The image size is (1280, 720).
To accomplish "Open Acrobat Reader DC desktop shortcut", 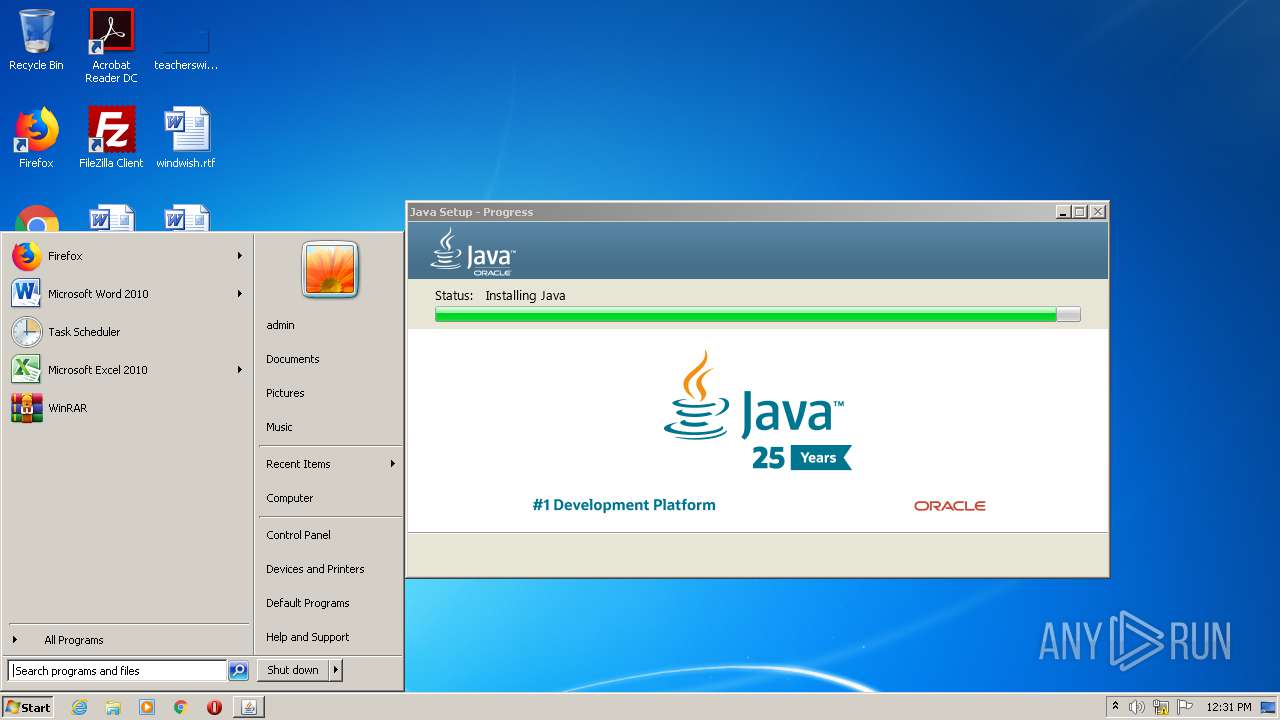I will point(111,46).
